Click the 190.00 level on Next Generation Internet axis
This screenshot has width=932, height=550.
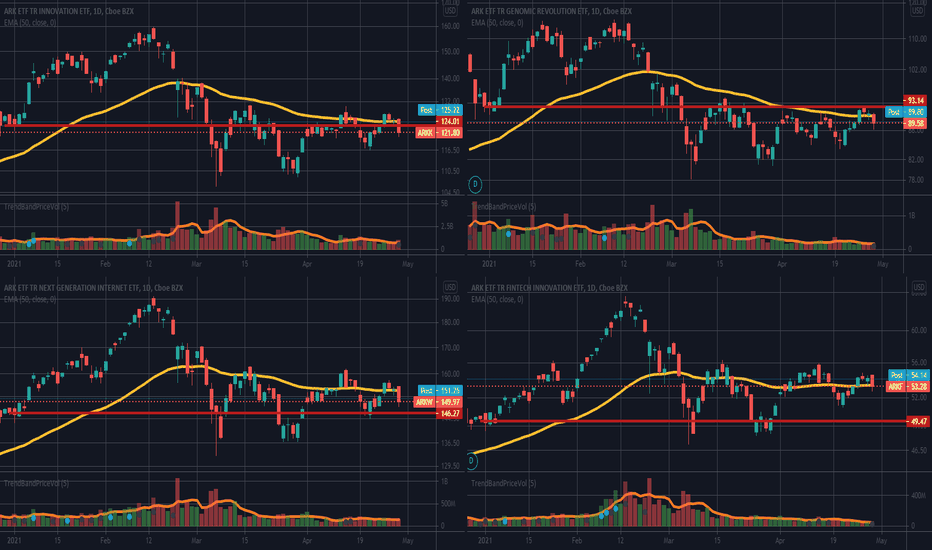click(450, 299)
